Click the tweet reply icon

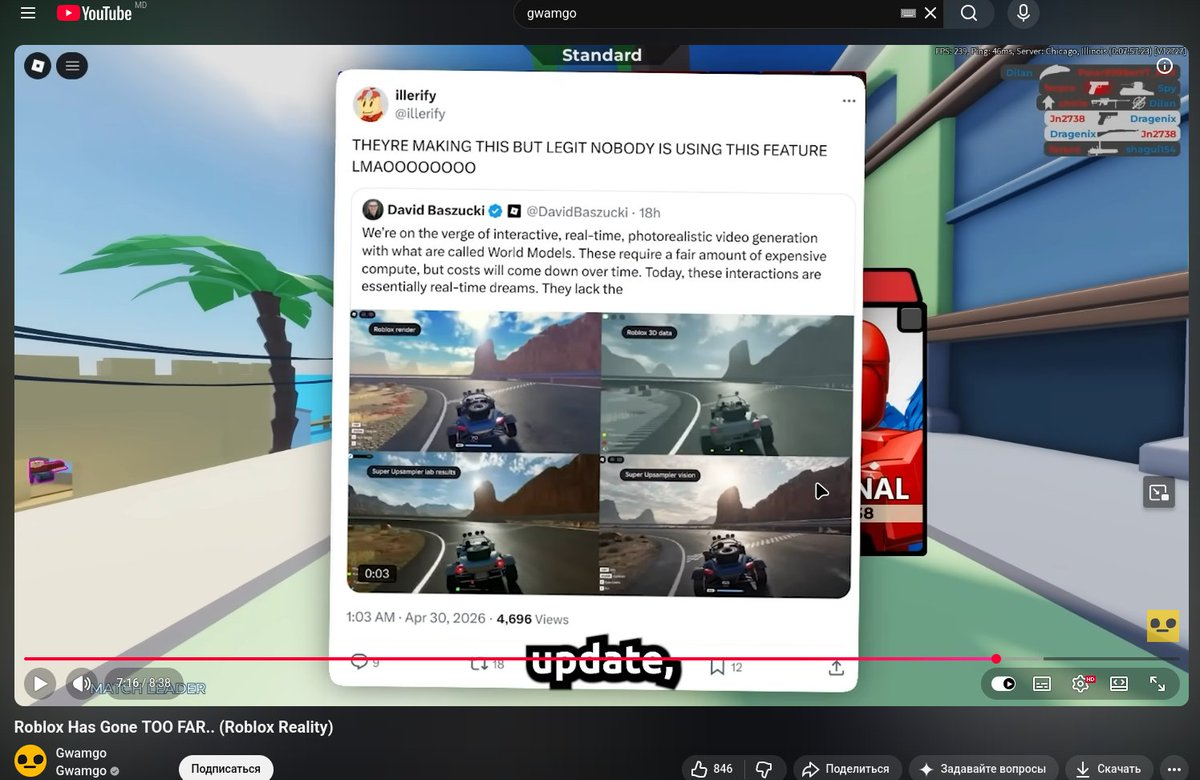(359, 661)
